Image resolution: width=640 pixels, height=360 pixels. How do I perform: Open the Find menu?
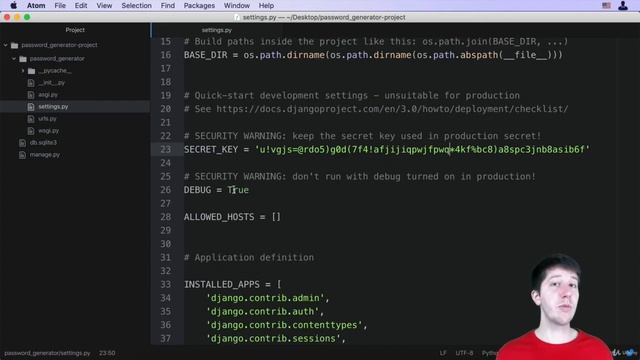(167, 6)
